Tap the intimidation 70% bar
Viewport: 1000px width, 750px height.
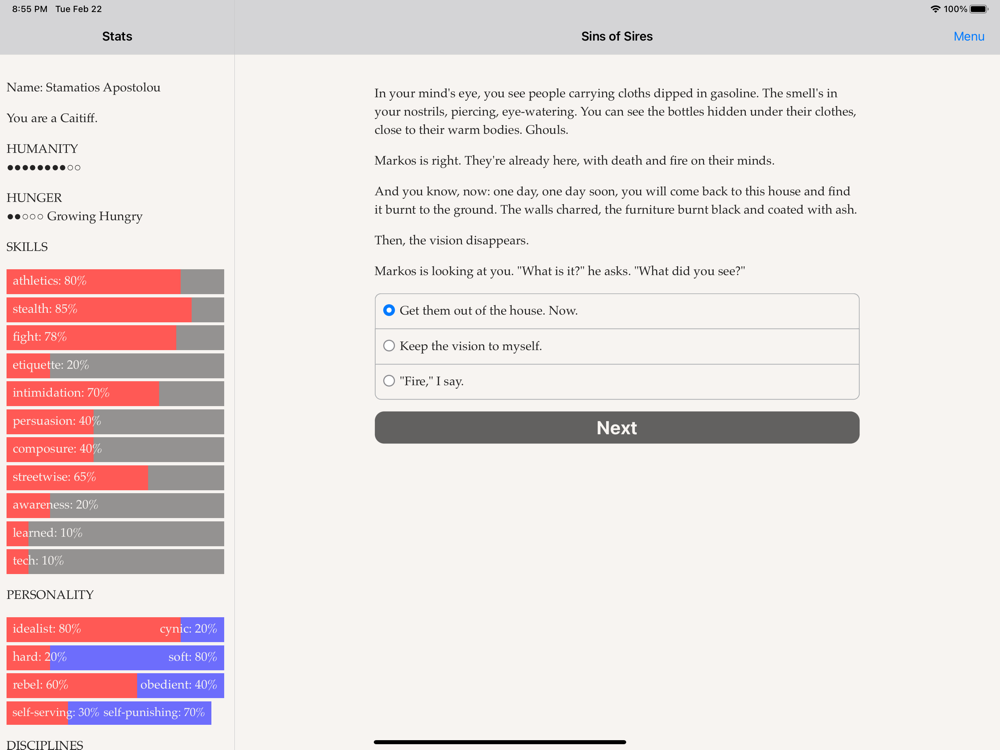pos(115,393)
